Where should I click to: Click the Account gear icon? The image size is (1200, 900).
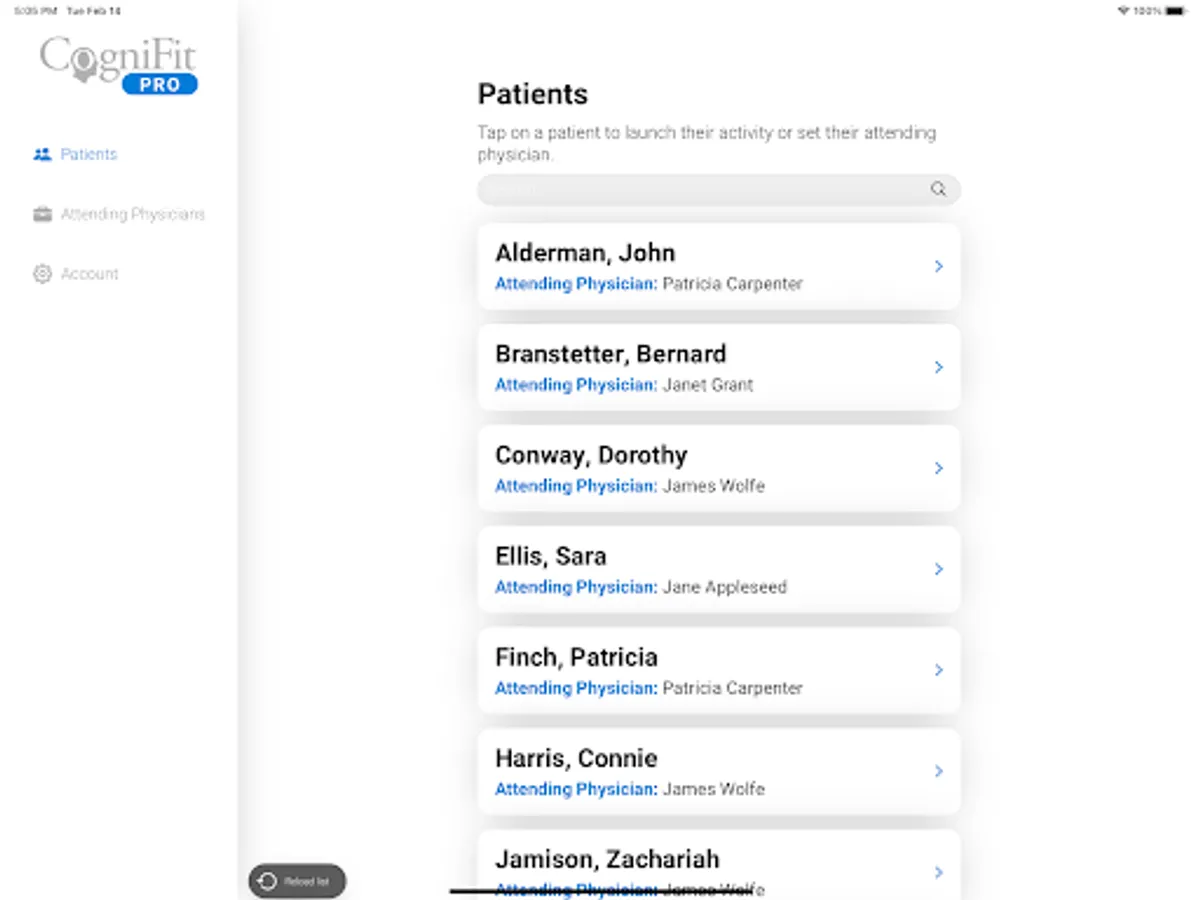coord(42,274)
